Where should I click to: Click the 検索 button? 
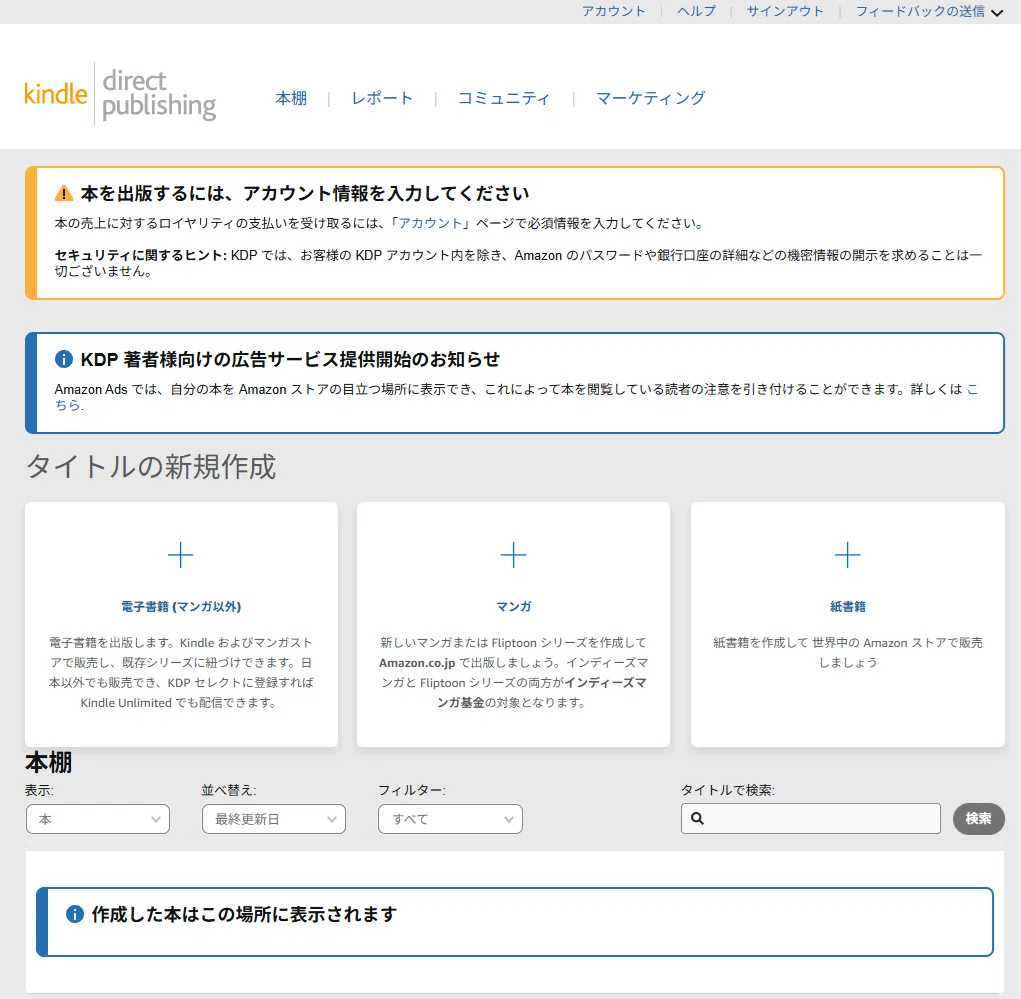tap(979, 819)
